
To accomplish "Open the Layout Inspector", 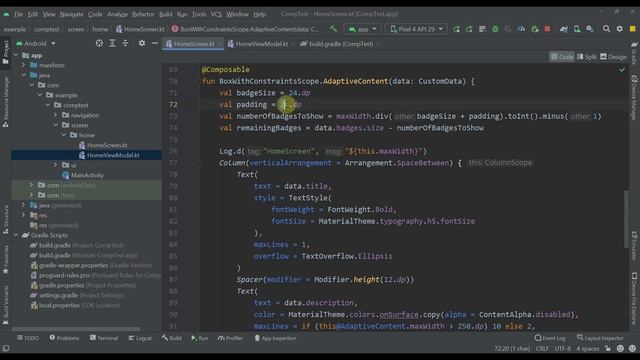I will coord(600,338).
